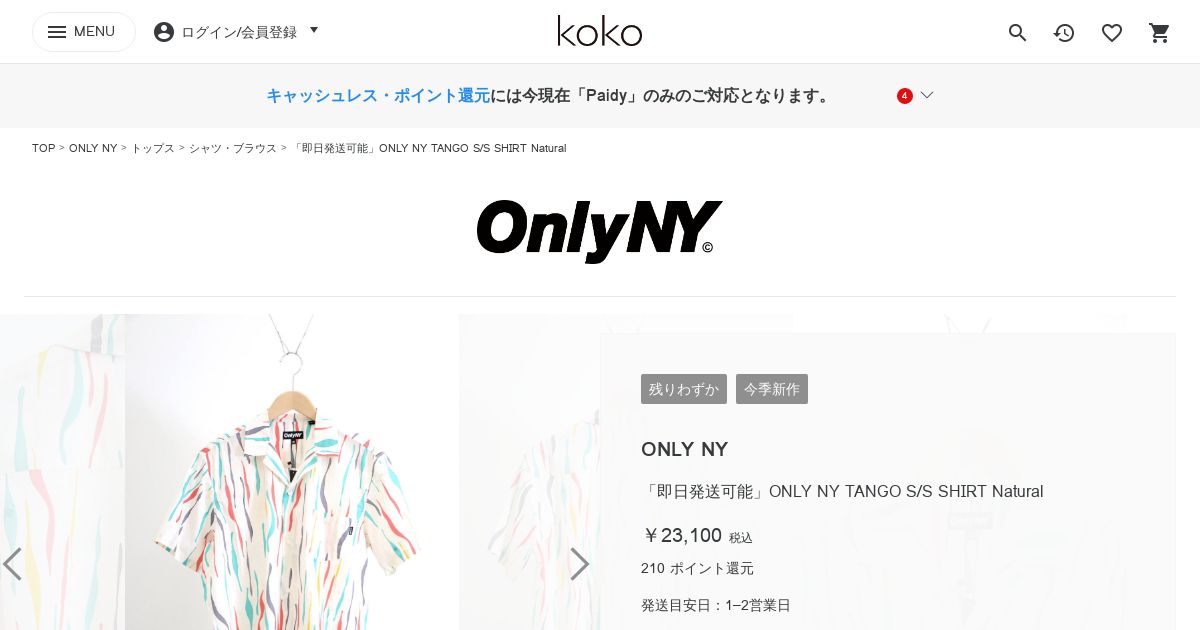Open the hamburger MENU button

84,32
